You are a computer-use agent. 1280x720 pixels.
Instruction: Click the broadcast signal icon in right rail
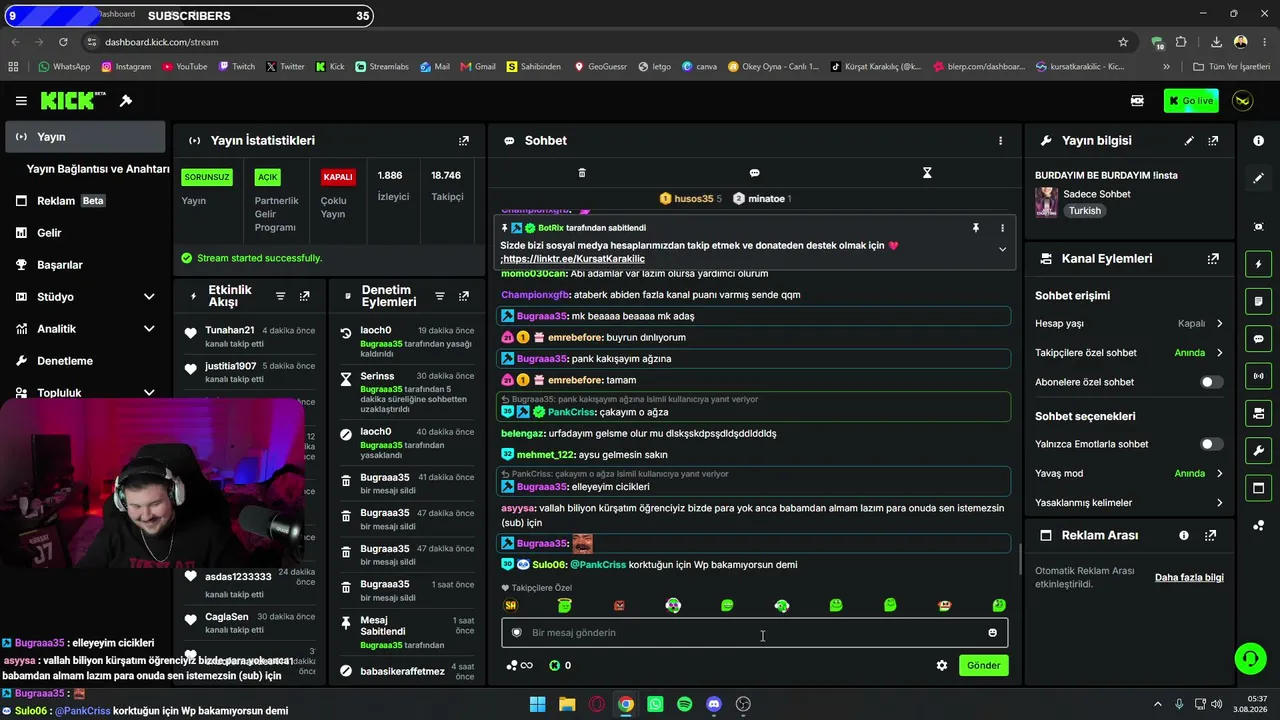coord(1258,376)
